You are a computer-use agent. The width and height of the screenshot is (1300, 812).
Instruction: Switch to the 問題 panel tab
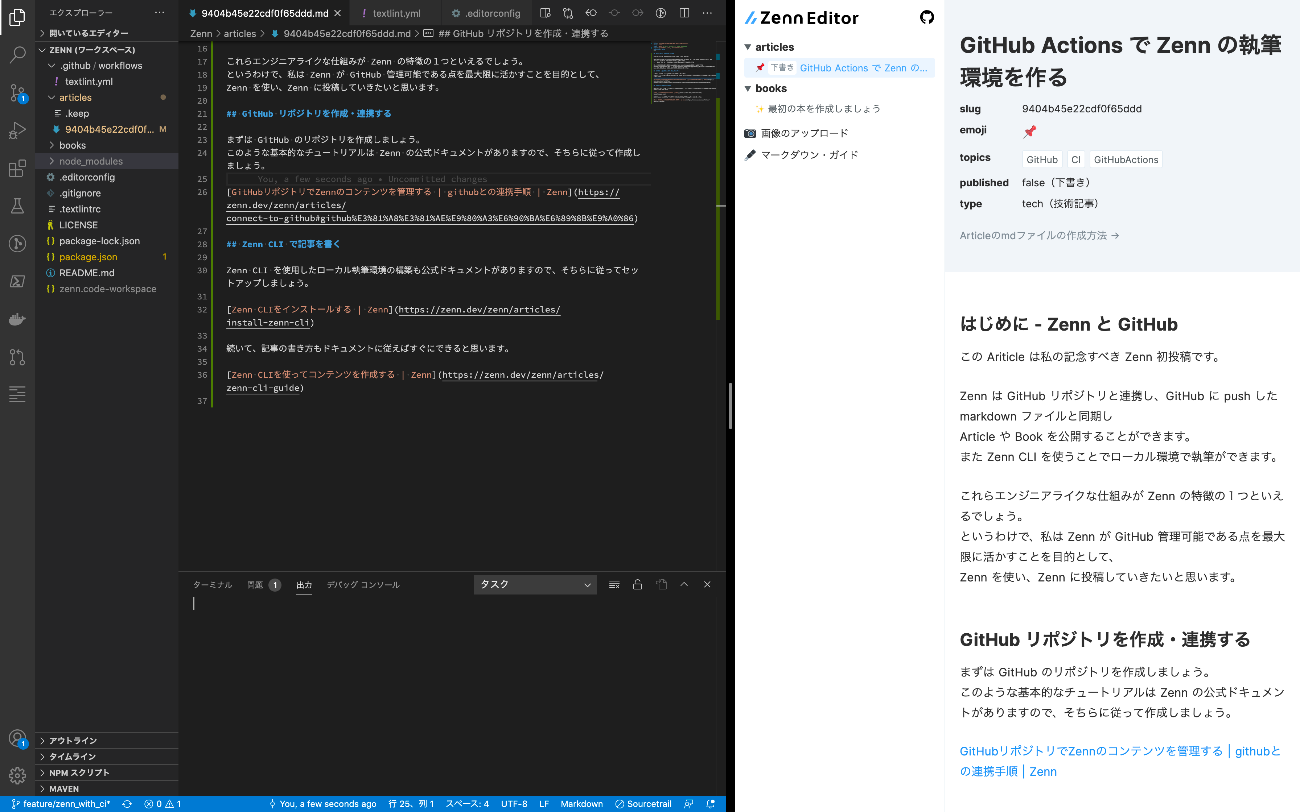click(264, 585)
